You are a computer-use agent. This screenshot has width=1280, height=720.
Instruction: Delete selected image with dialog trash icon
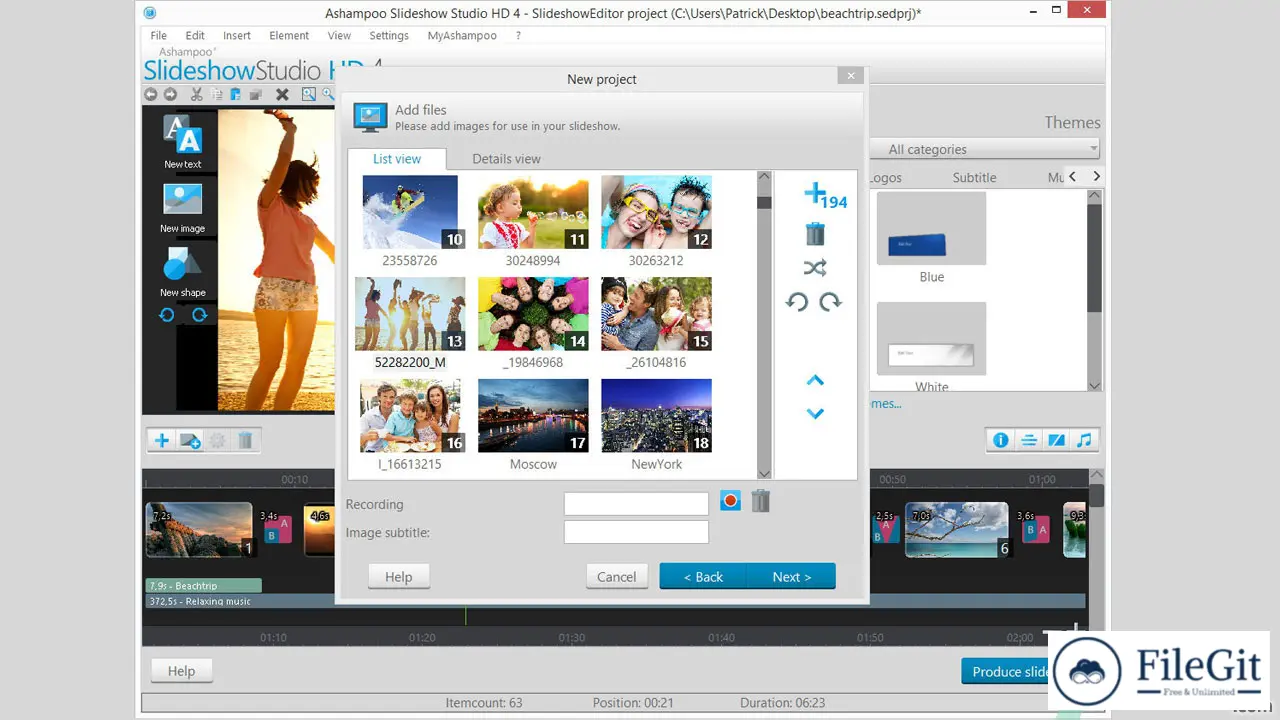[x=815, y=234]
